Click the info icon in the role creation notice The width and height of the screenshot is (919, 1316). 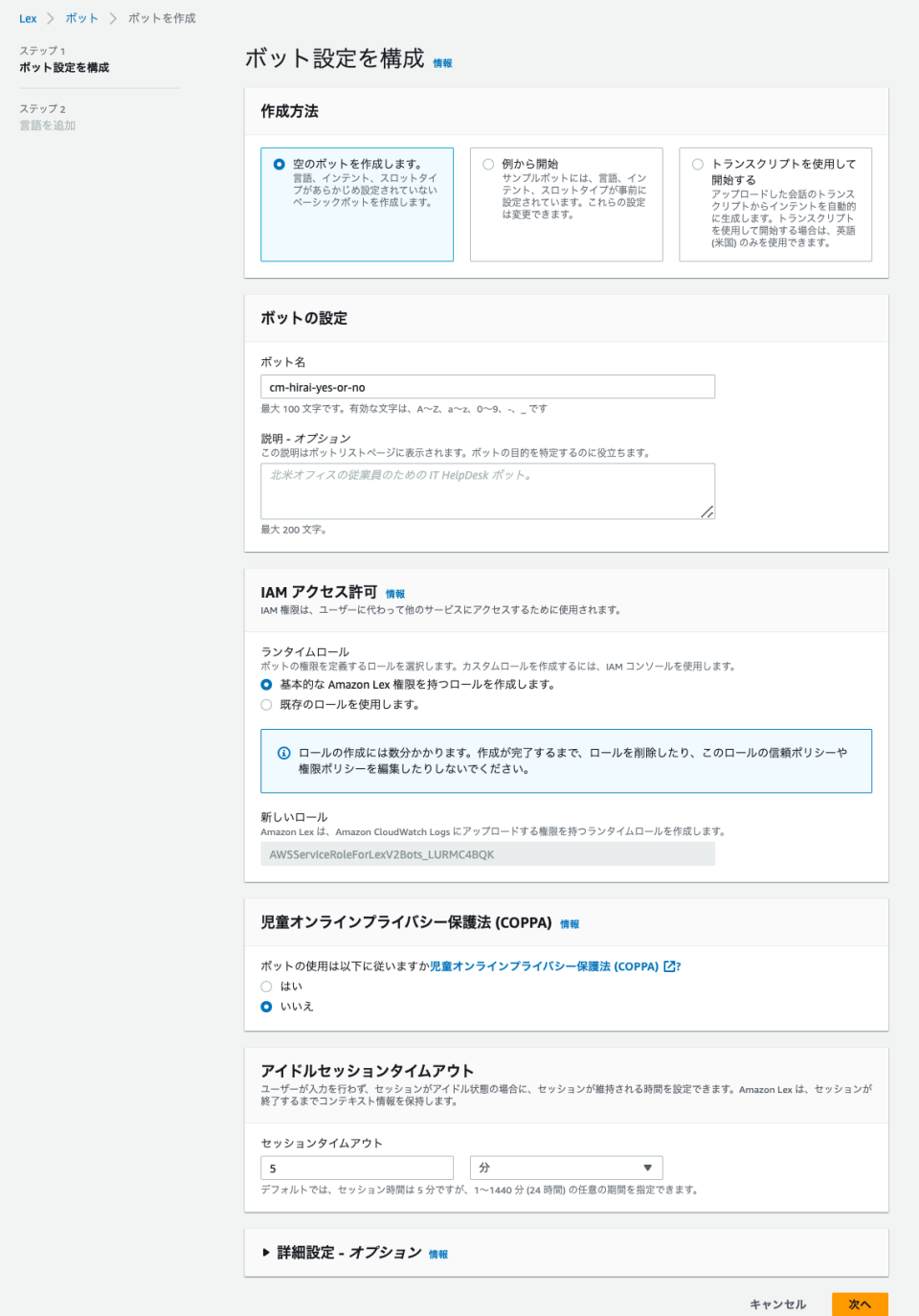coord(281,753)
